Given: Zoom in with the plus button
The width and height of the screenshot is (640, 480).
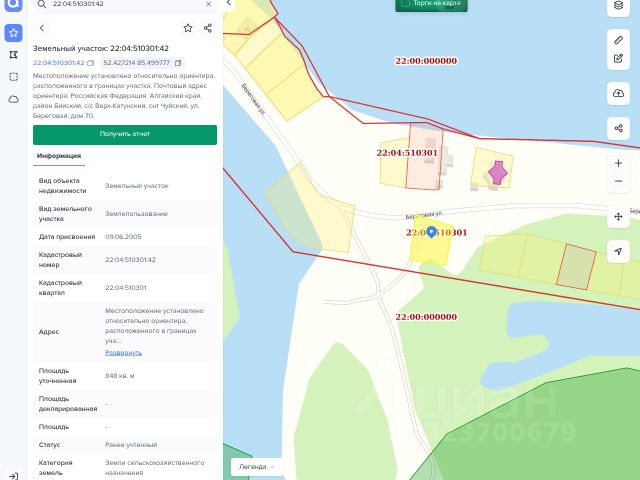Looking at the screenshot, I should click(x=618, y=163).
